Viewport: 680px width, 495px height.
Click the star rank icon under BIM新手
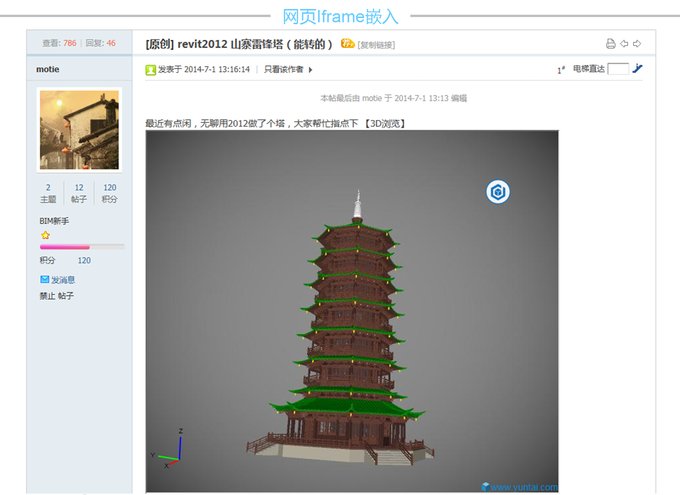45,234
